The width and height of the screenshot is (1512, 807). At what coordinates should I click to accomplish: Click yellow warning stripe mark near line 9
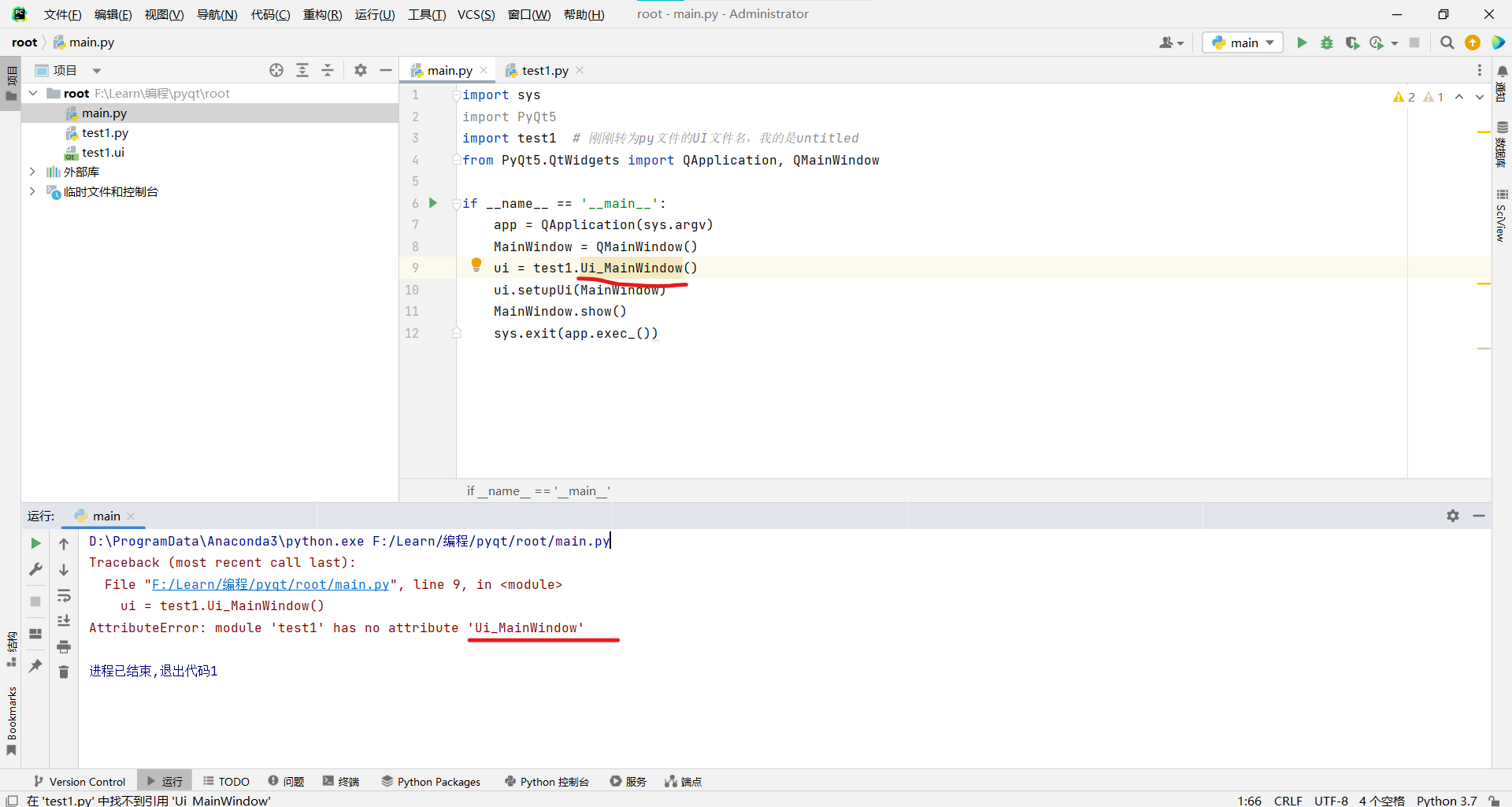point(1484,283)
